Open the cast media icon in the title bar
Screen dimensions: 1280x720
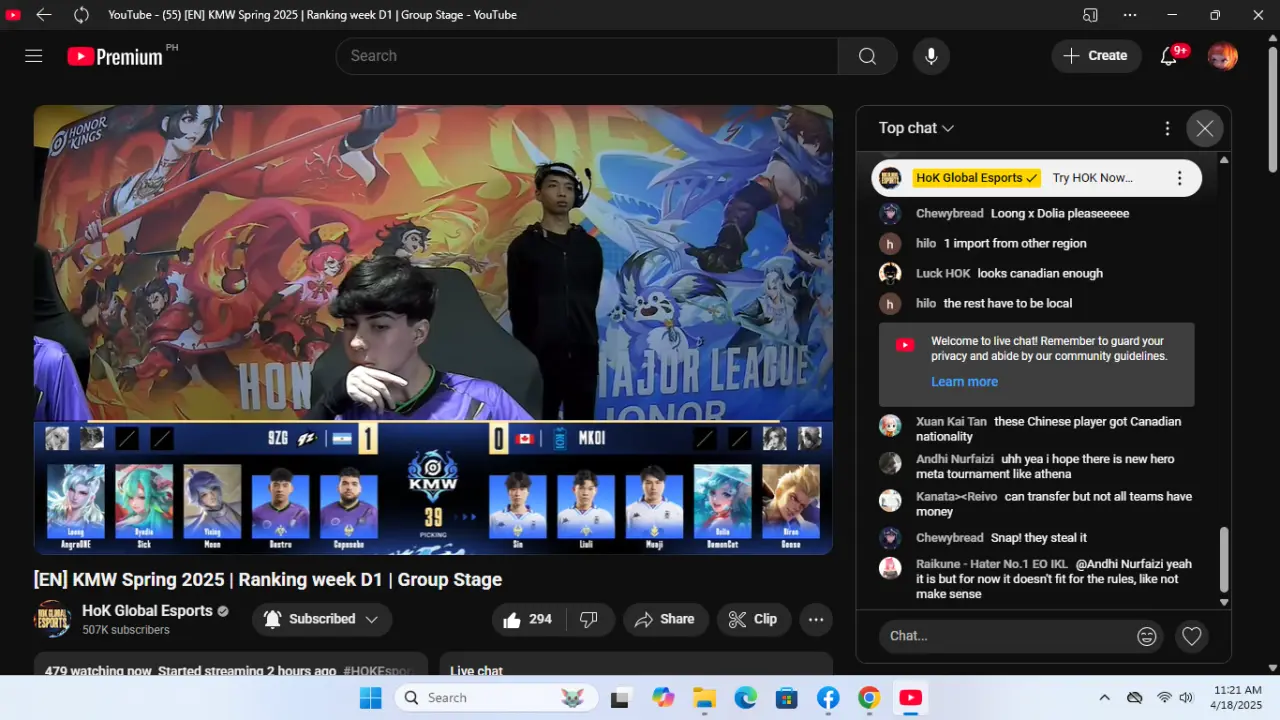[x=1090, y=15]
